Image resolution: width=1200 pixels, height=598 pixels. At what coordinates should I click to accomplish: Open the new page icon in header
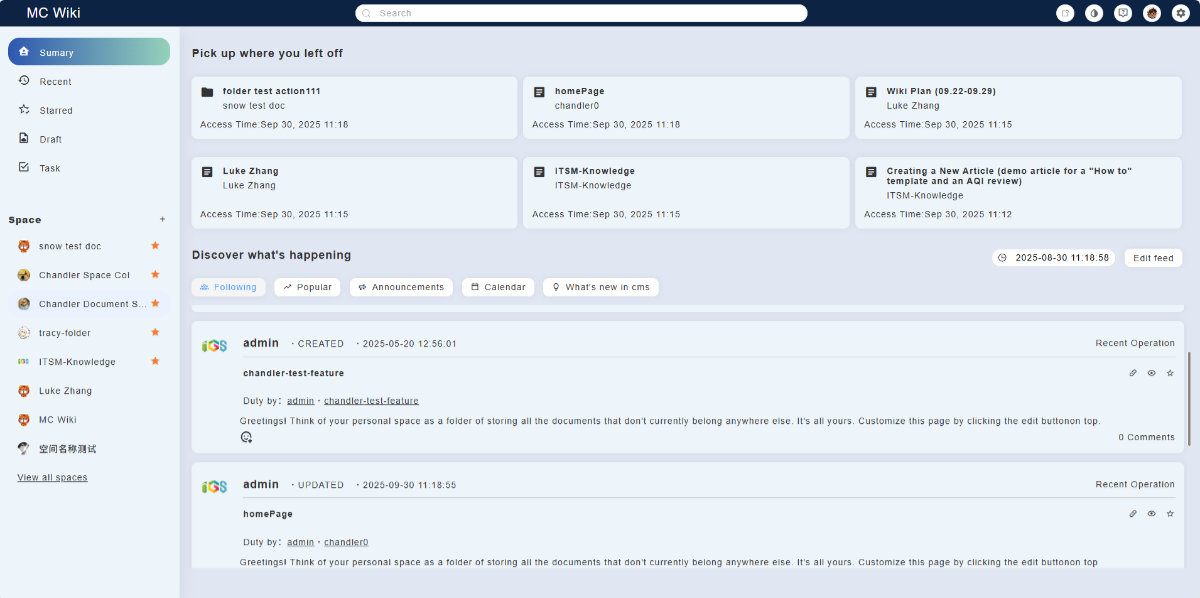click(1065, 13)
